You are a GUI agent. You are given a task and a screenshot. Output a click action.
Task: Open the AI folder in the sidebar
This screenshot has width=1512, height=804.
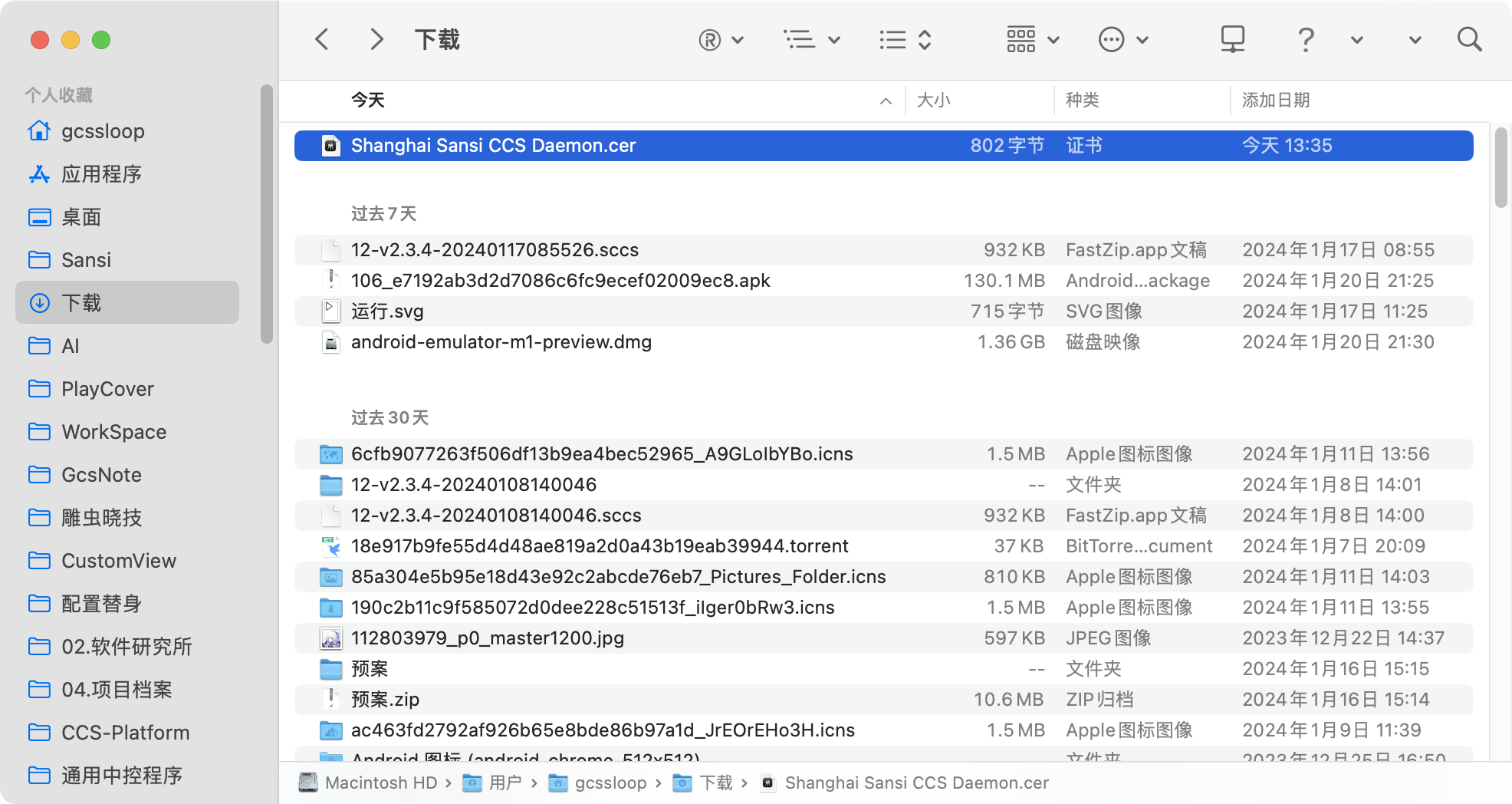coord(127,346)
